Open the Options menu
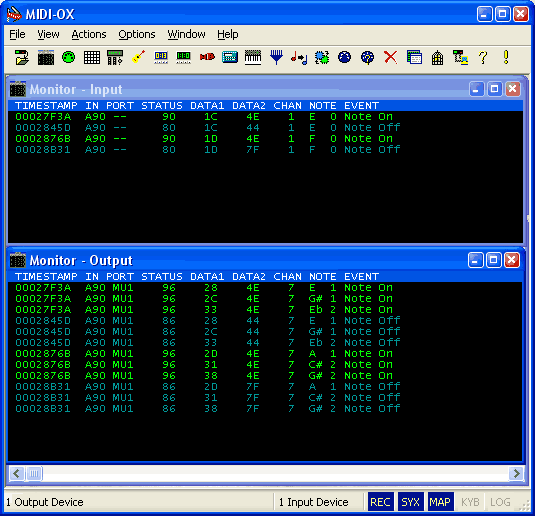Image resolution: width=535 pixels, height=516 pixels. (x=137, y=34)
